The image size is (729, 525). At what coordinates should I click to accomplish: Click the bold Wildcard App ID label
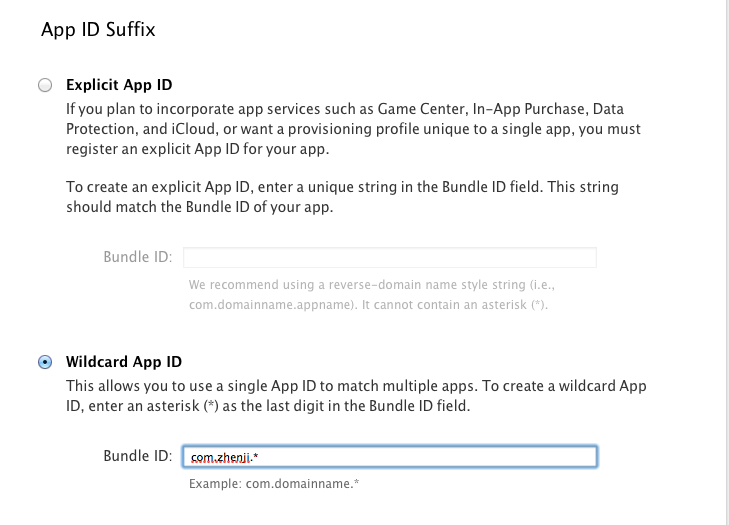point(124,362)
